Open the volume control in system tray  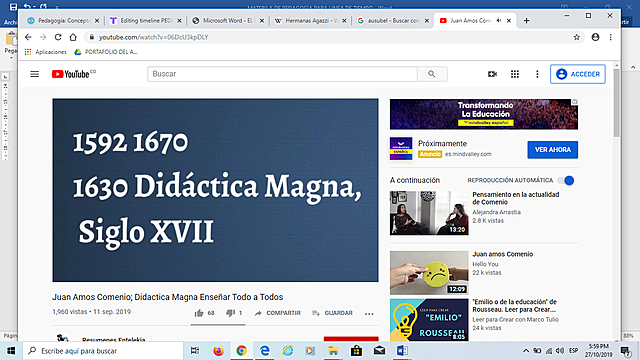[x=560, y=351]
